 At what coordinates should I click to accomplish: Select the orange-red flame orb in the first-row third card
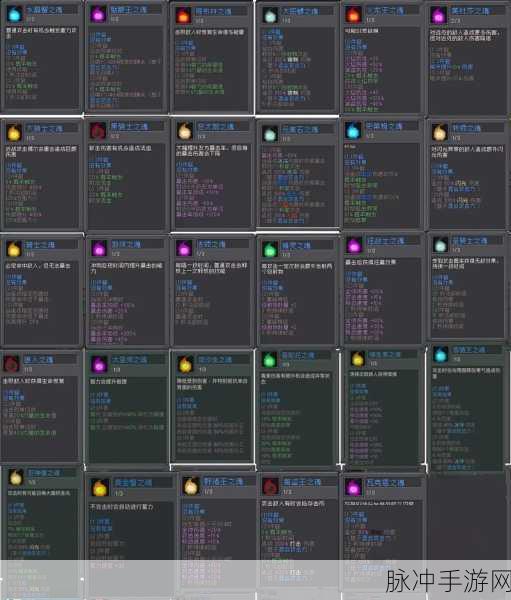(x=183, y=15)
